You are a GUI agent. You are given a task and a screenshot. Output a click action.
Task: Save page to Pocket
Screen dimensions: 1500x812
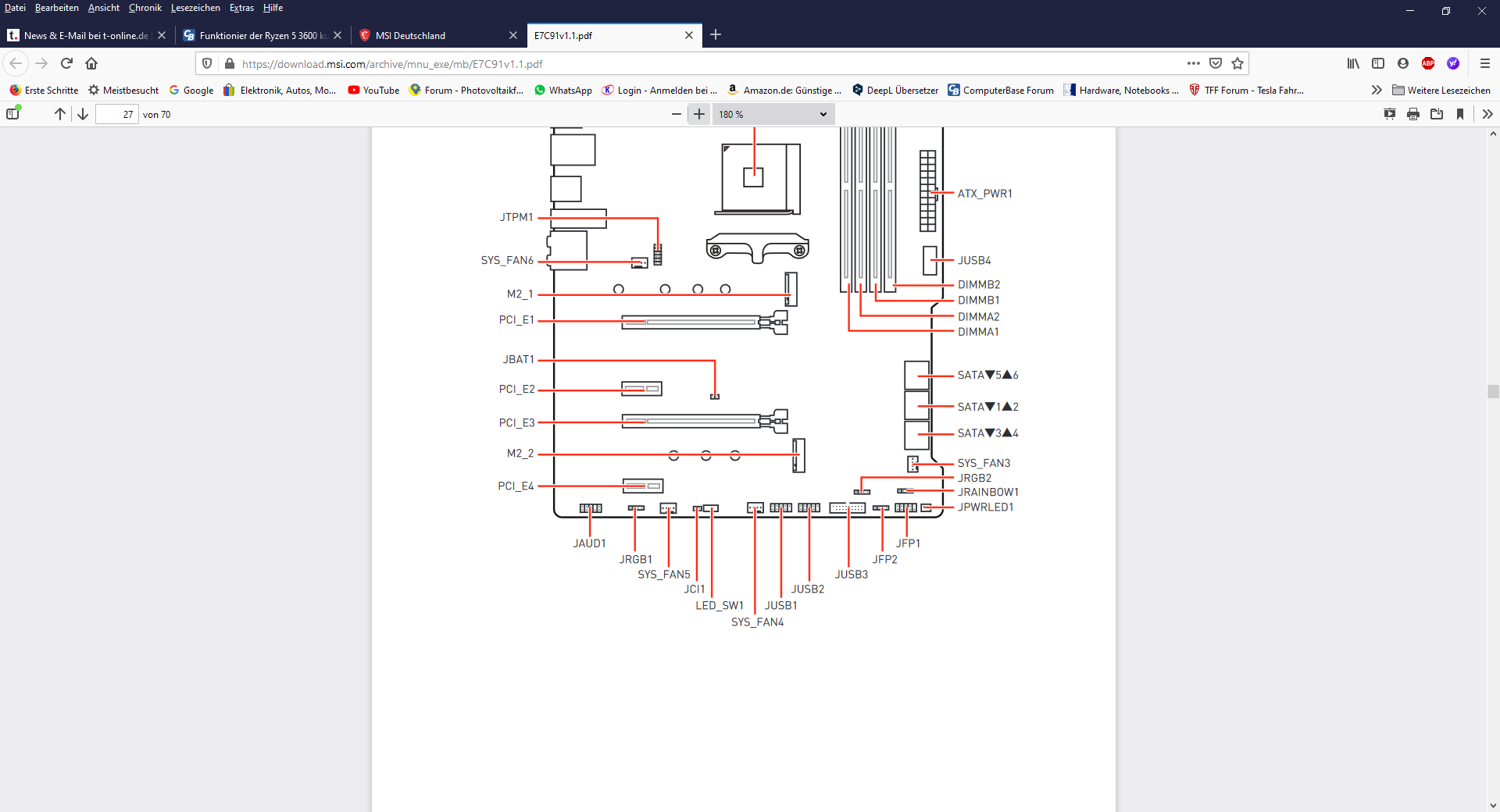point(1216,63)
